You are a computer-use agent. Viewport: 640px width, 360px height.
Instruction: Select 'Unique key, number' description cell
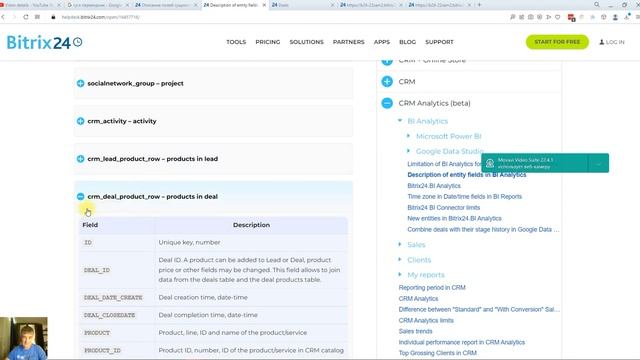[x=251, y=242]
